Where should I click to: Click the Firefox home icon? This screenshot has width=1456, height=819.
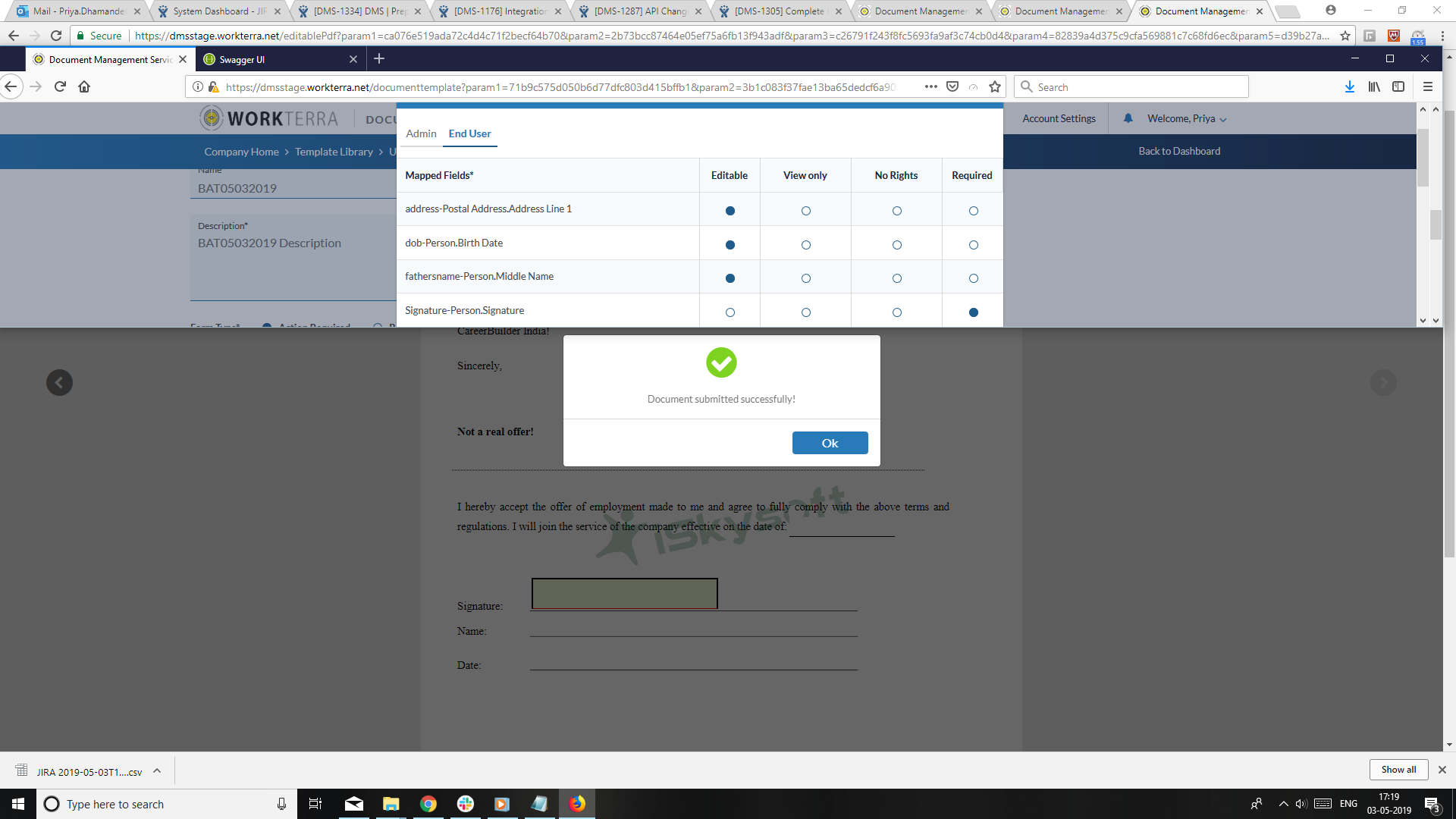pos(84,86)
